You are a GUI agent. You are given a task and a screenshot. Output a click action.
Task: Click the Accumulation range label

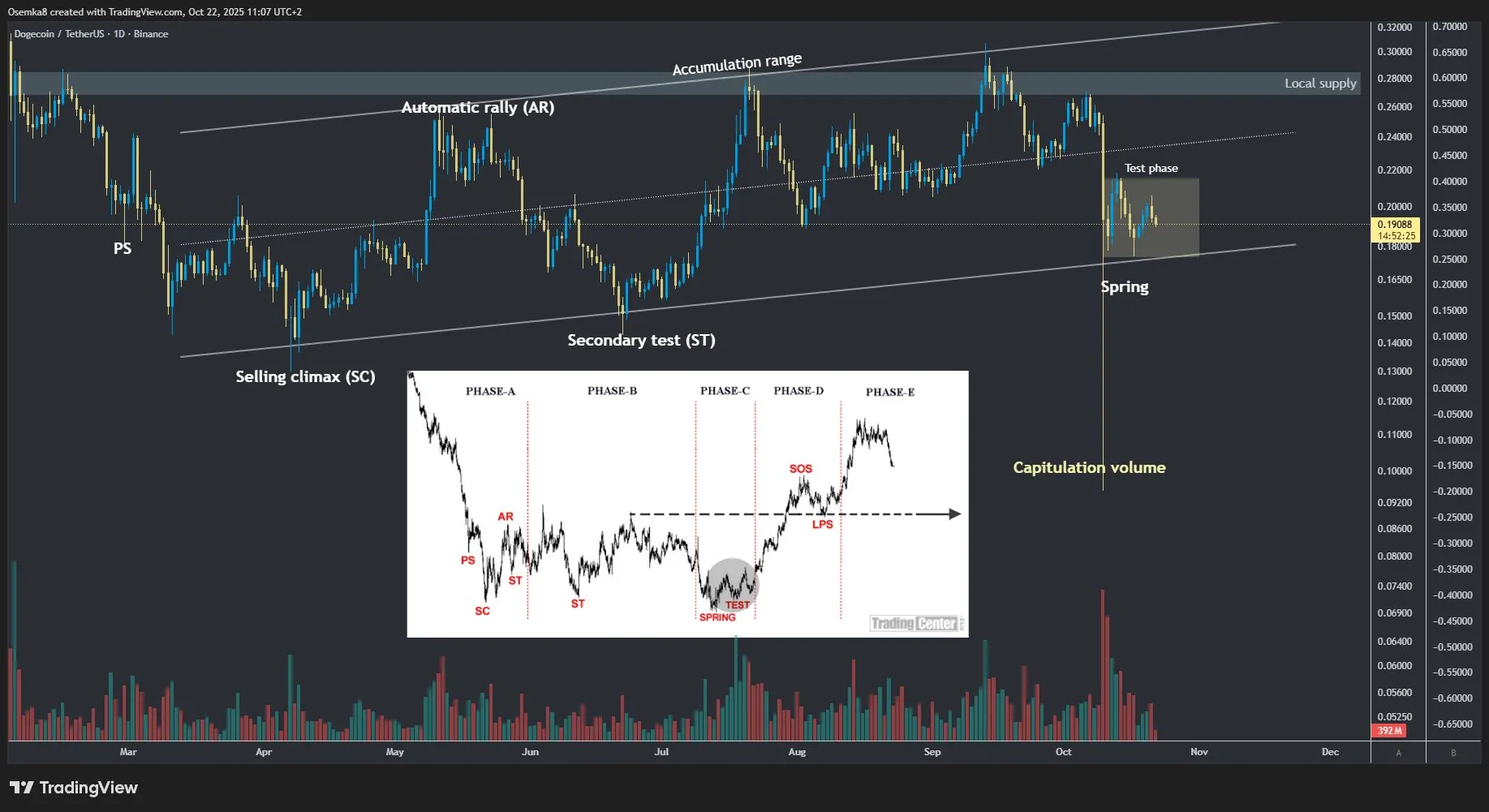point(737,64)
